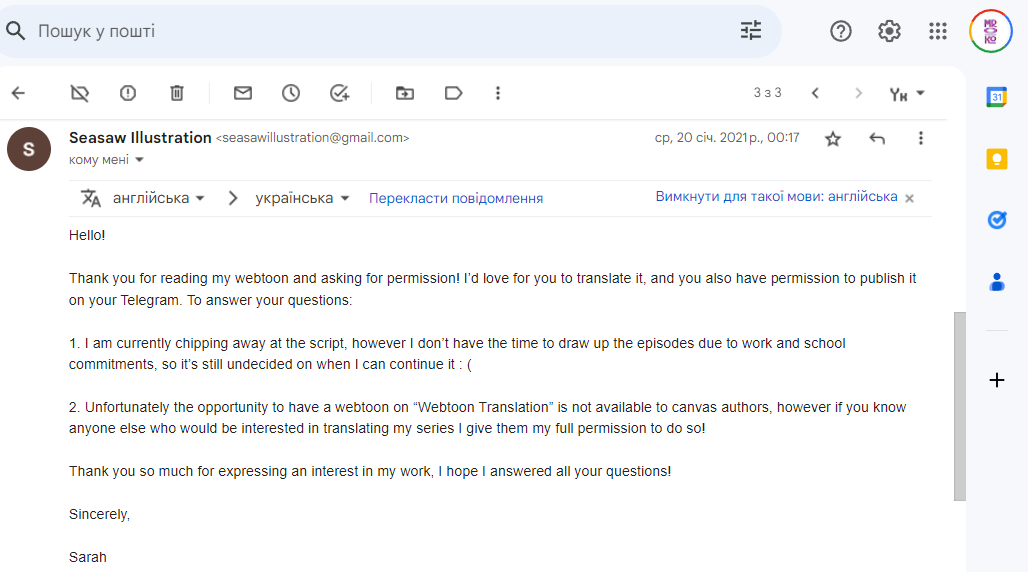Reply to Sarah's email with the arrow
The height and width of the screenshot is (572, 1028).
(877, 138)
